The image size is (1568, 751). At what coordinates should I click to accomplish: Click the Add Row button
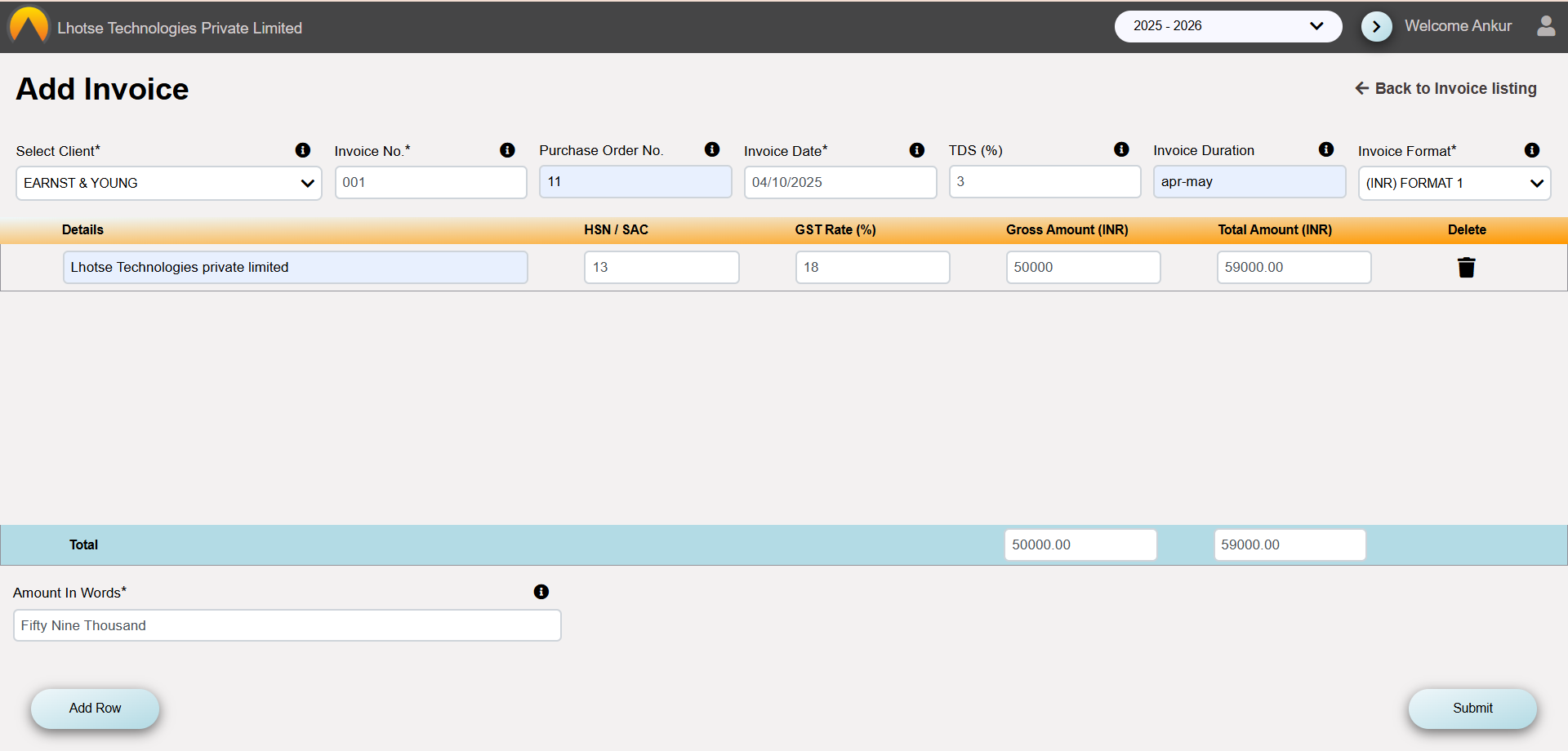(x=95, y=709)
